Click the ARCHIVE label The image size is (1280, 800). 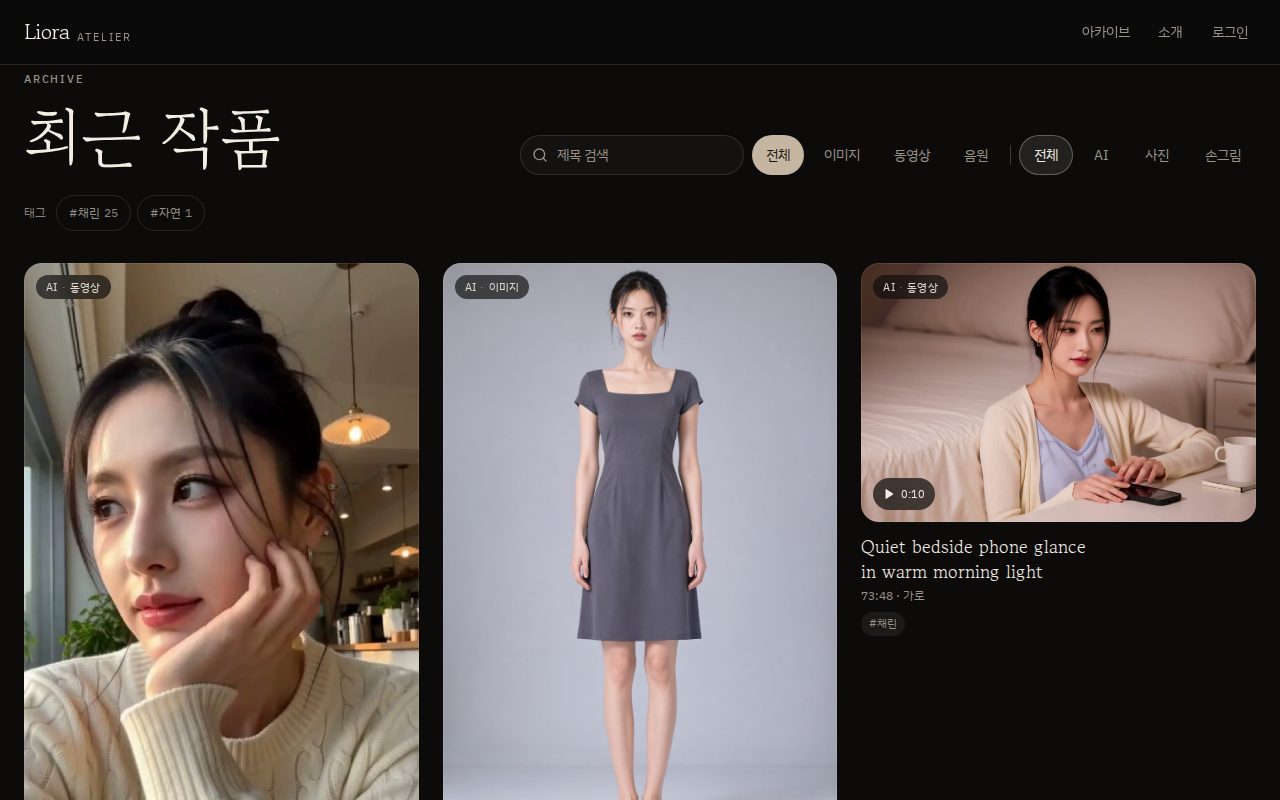(54, 79)
